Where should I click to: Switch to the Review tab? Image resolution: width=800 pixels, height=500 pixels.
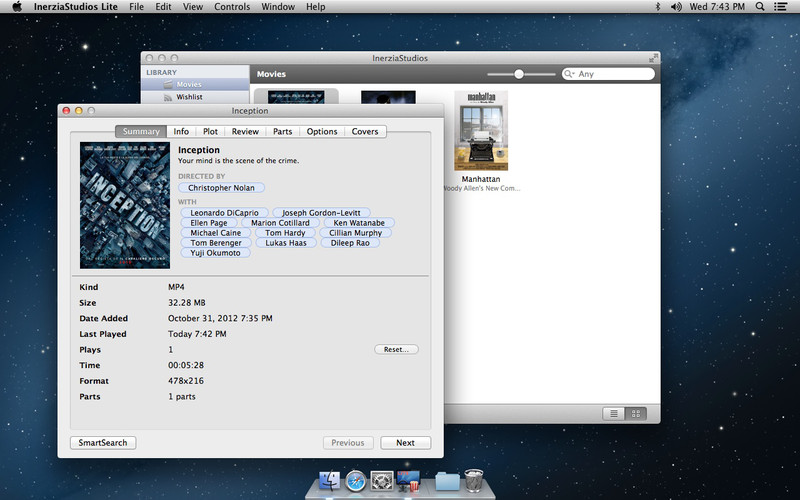(x=245, y=131)
